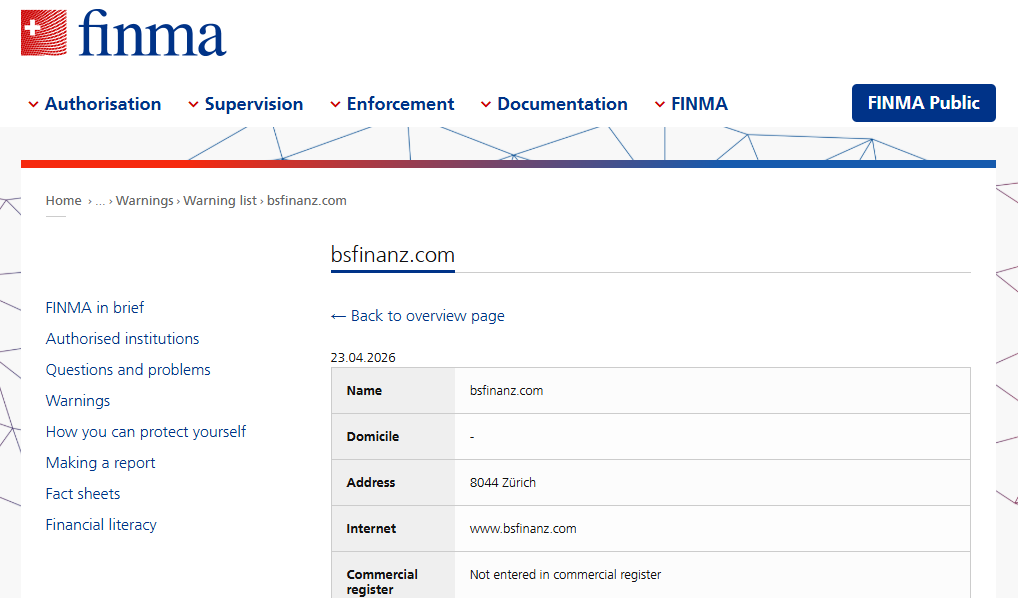The height and width of the screenshot is (598, 1018).
Task: Open the Enforcement menu
Action: (x=401, y=104)
